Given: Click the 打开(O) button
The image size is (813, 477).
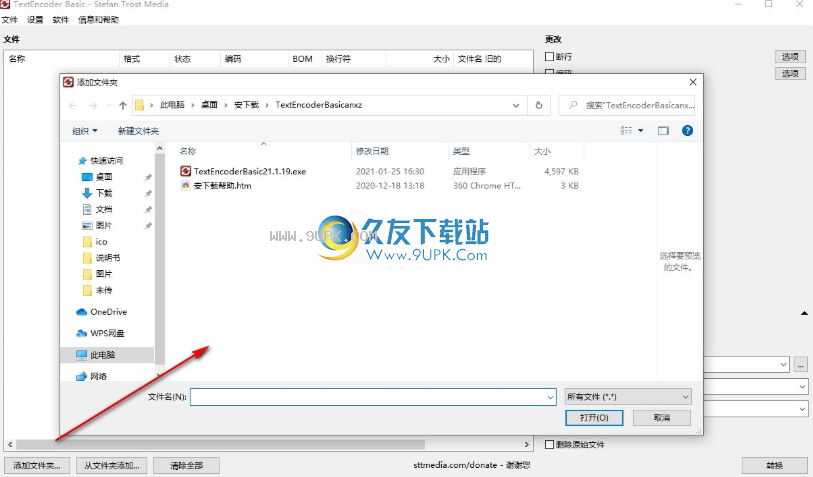Looking at the screenshot, I should coord(594,417).
